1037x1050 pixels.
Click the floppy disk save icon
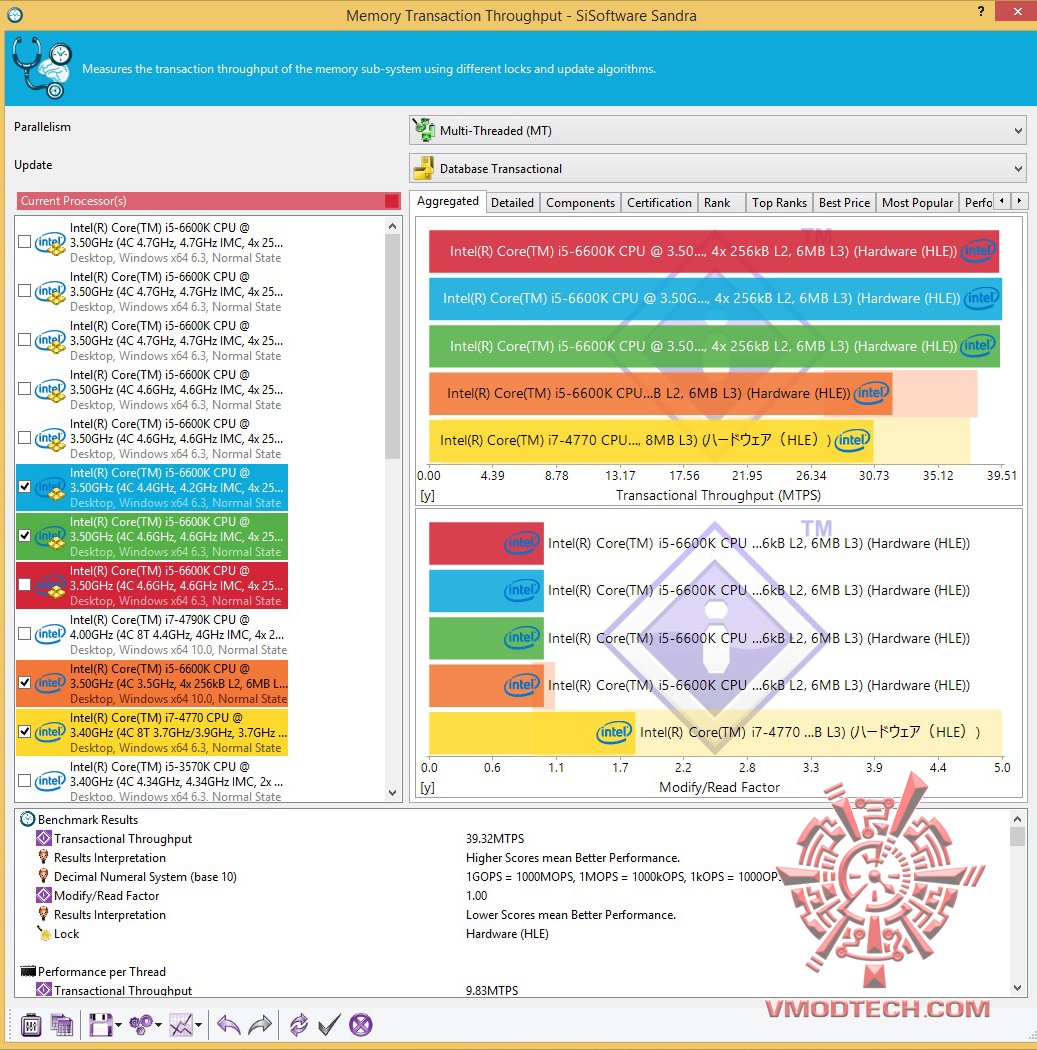click(100, 1025)
